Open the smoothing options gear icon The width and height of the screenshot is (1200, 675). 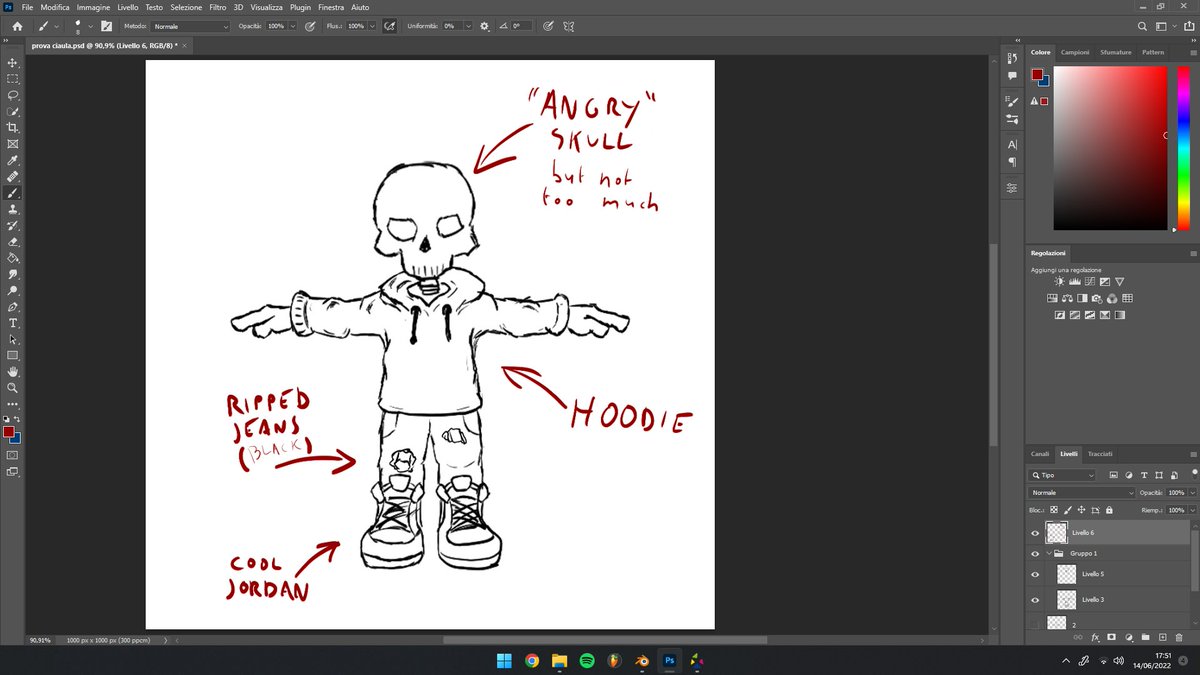(485, 26)
